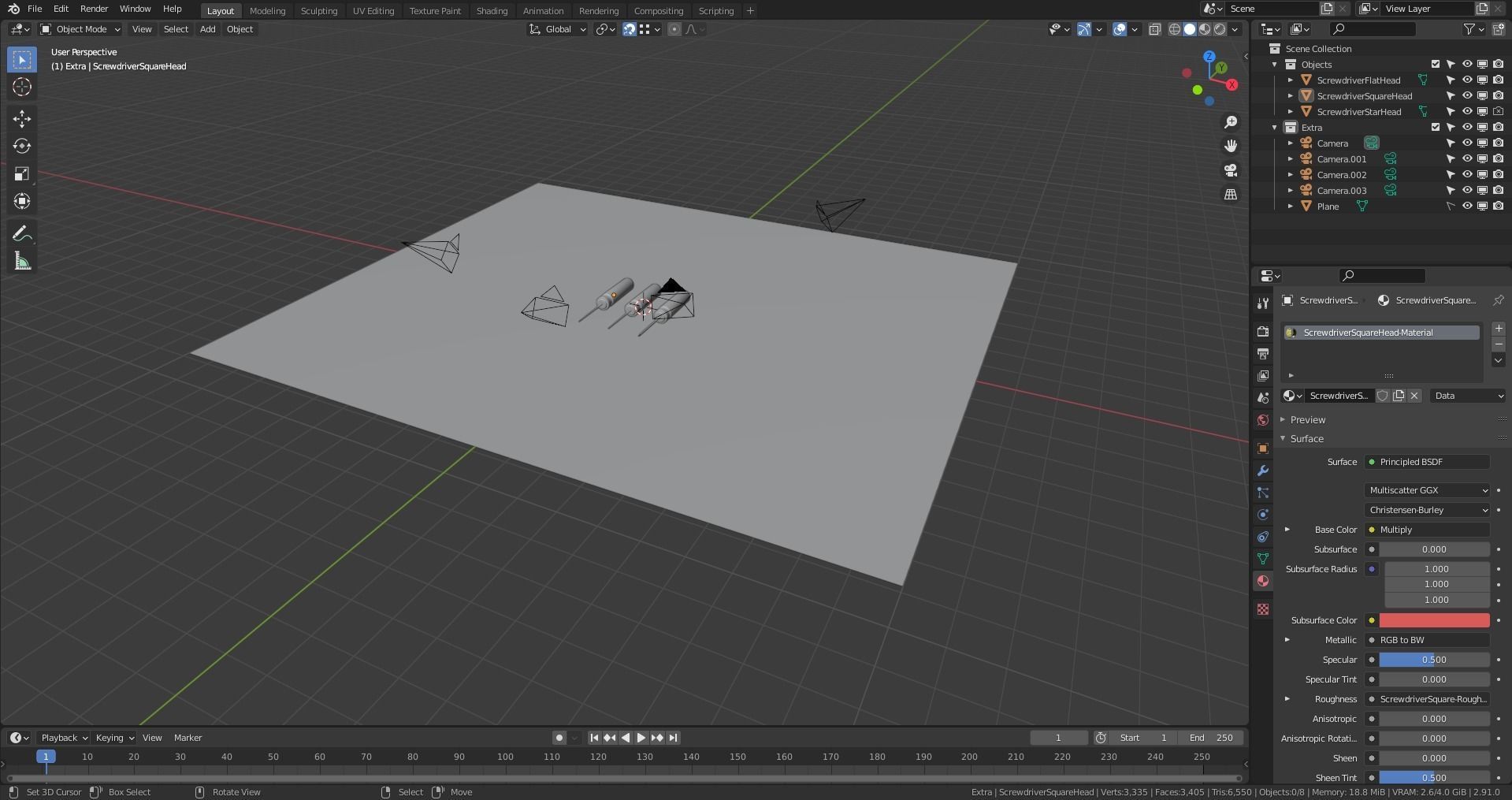Open the Christensen-Burley subsurface method dropdown
The image size is (1512, 800).
(1428, 510)
